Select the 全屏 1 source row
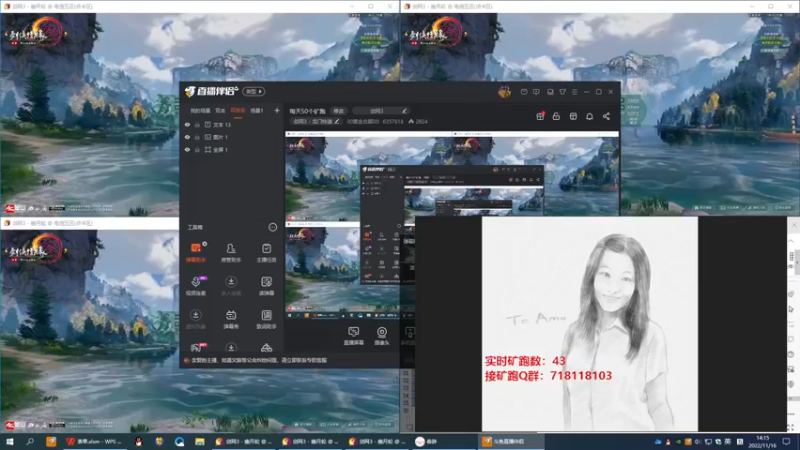The width and height of the screenshot is (800, 450). point(231,150)
